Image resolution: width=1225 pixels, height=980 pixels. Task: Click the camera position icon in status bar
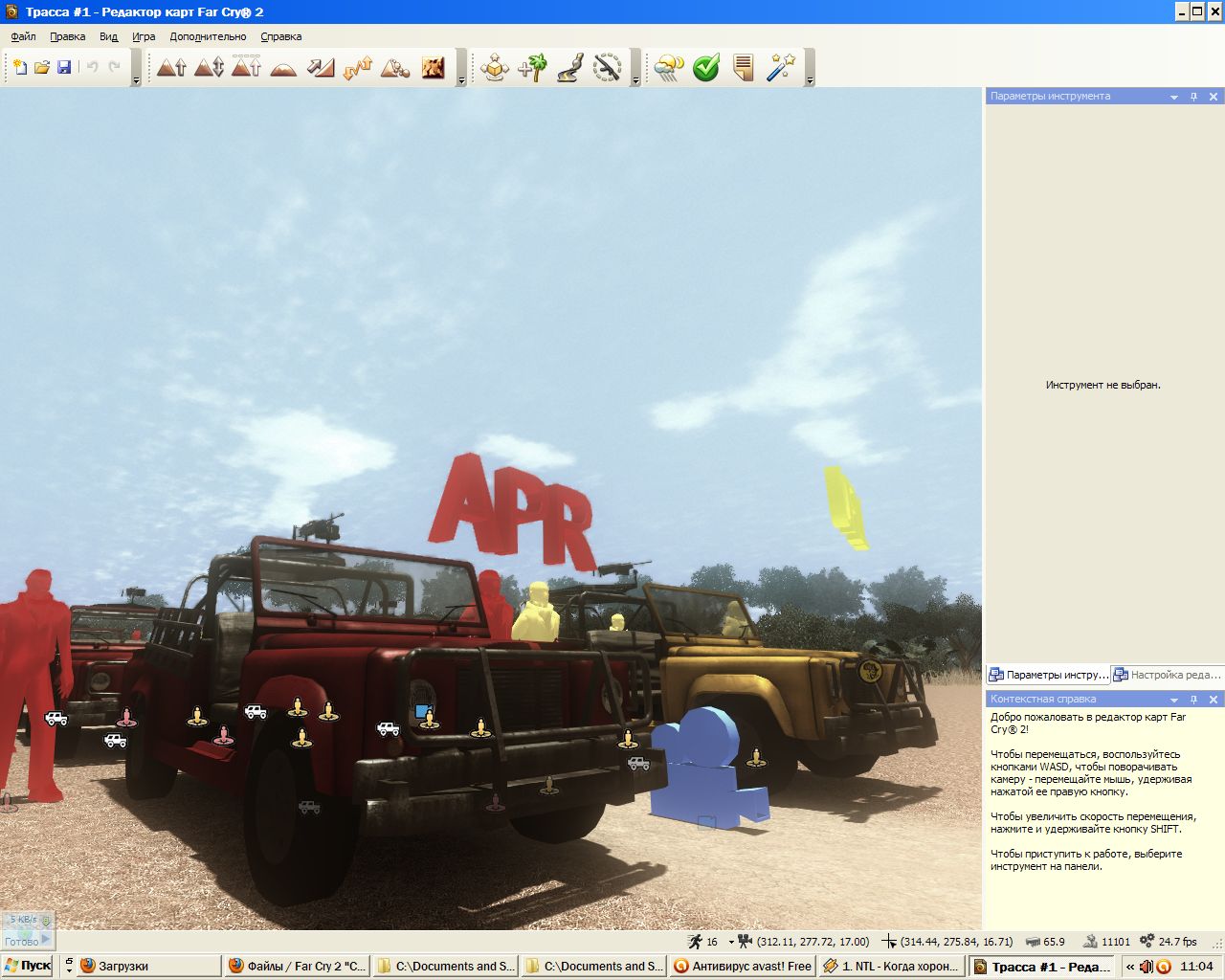pos(745,942)
